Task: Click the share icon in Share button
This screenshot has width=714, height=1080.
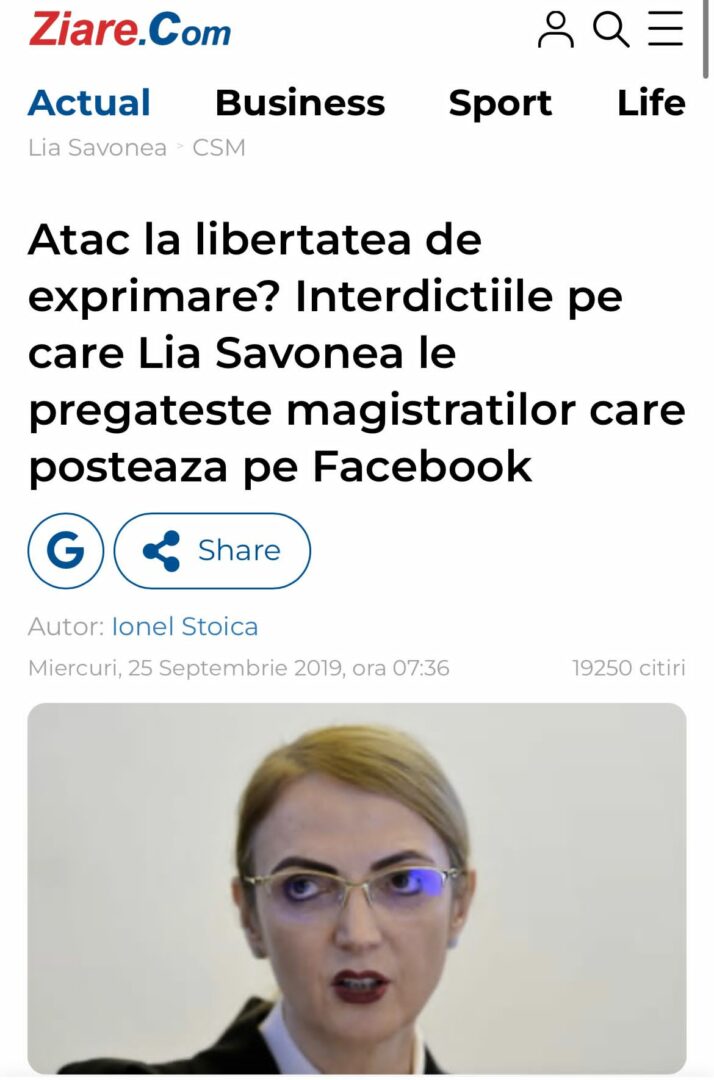Action: coord(161,550)
